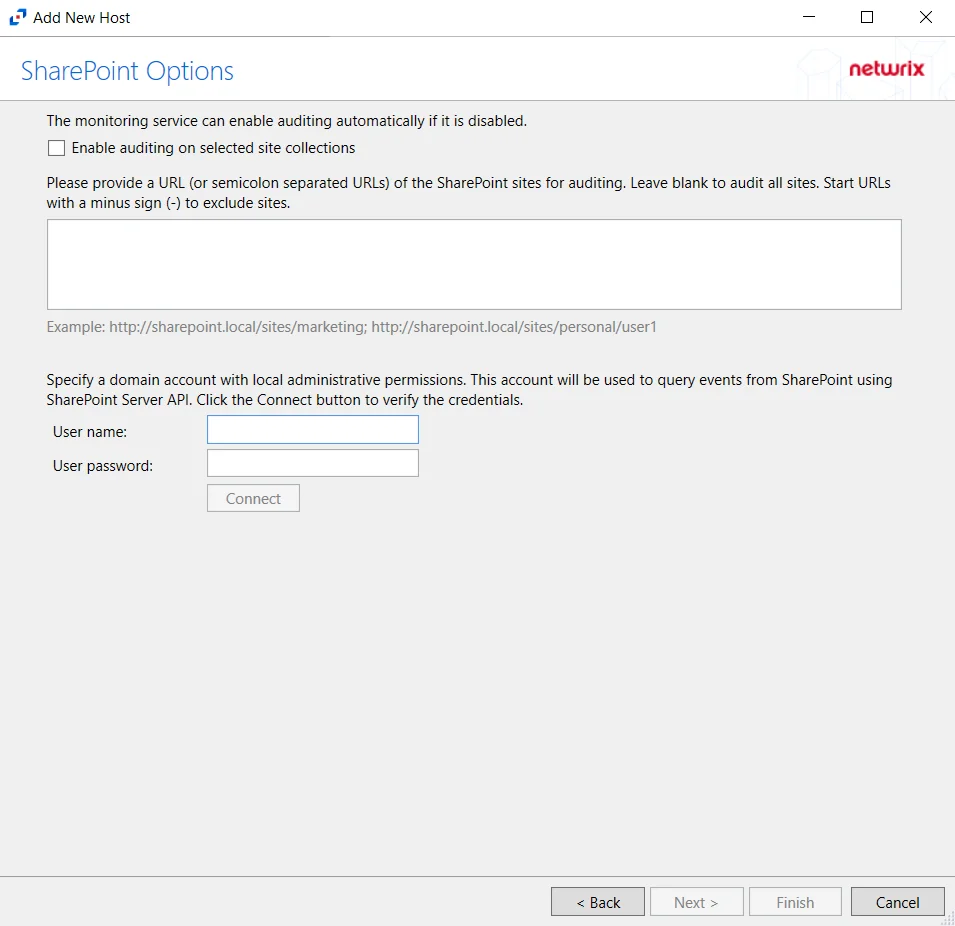Click the SharePoint Options heading
Viewport: 955px width, 926px height.
coord(127,71)
